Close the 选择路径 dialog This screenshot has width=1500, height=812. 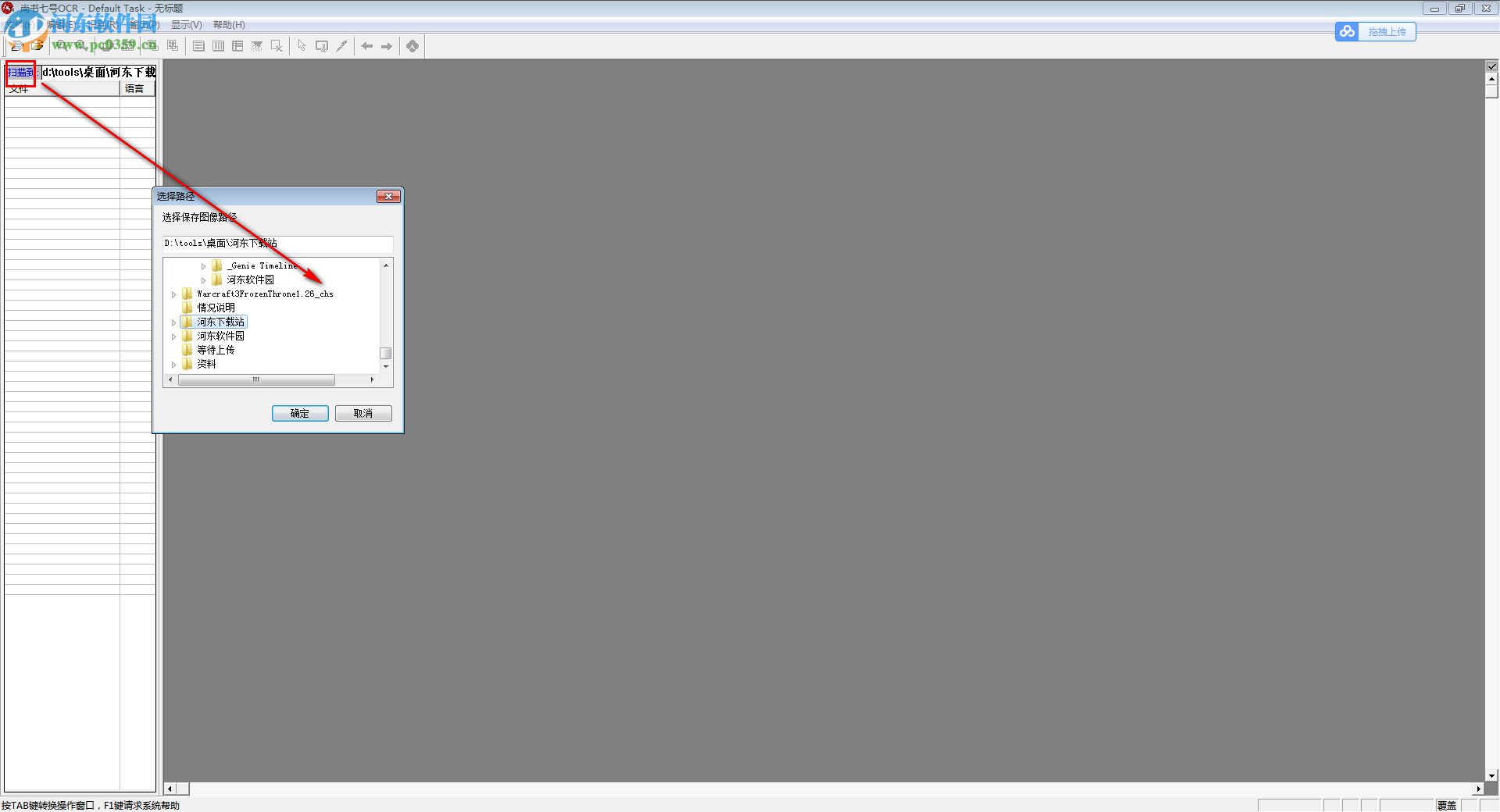[388, 196]
